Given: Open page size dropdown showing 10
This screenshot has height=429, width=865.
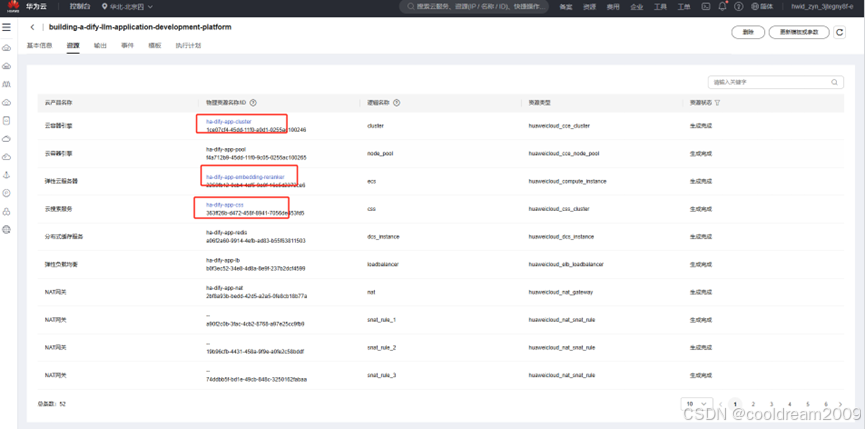Looking at the screenshot, I should (697, 404).
